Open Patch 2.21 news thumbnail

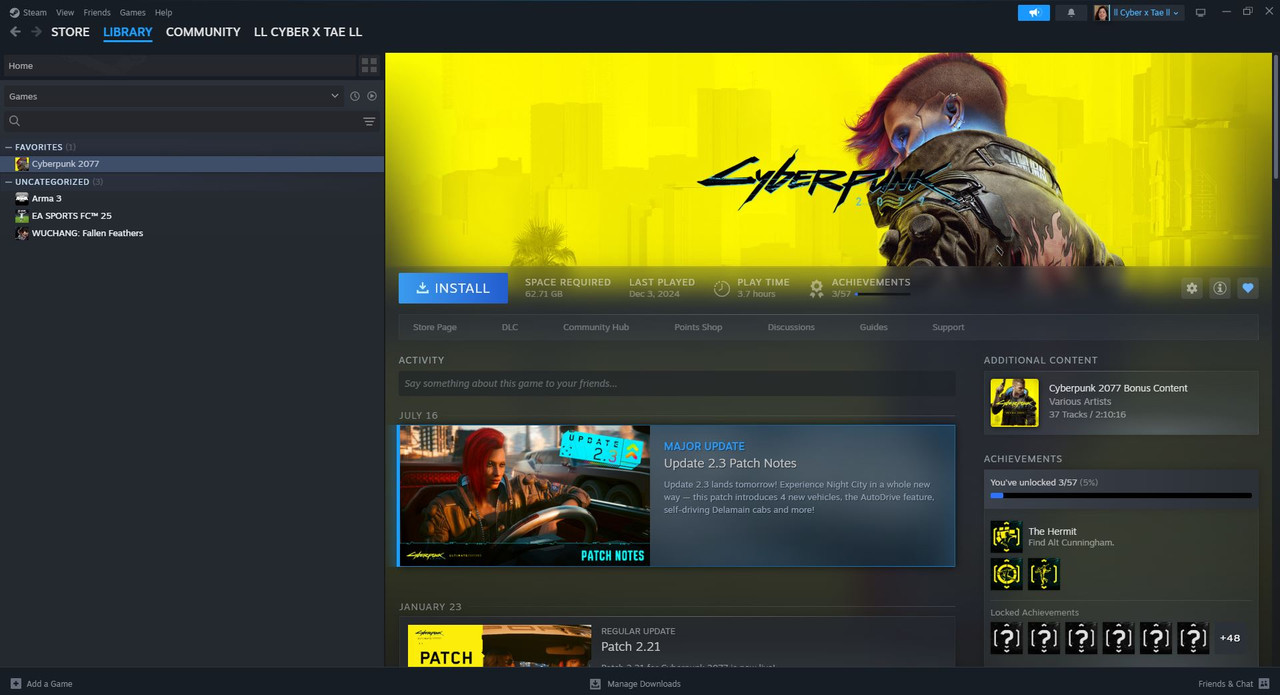[499, 646]
